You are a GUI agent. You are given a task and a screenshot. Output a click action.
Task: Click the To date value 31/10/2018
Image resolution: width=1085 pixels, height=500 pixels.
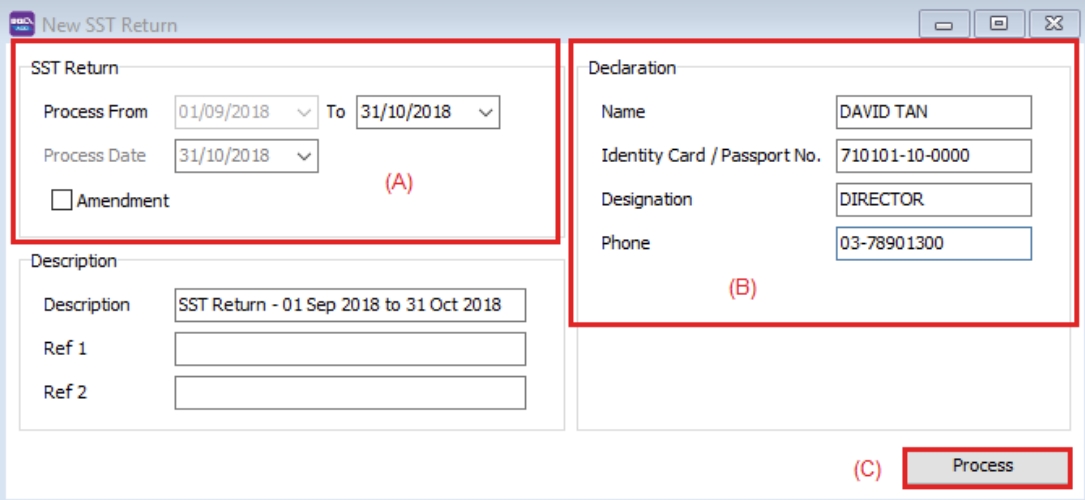pyautogui.click(x=412, y=112)
